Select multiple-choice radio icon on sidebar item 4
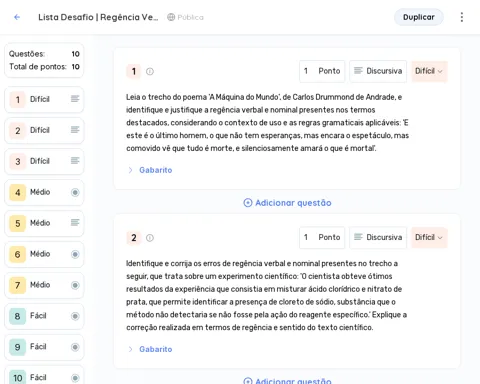 (75, 192)
